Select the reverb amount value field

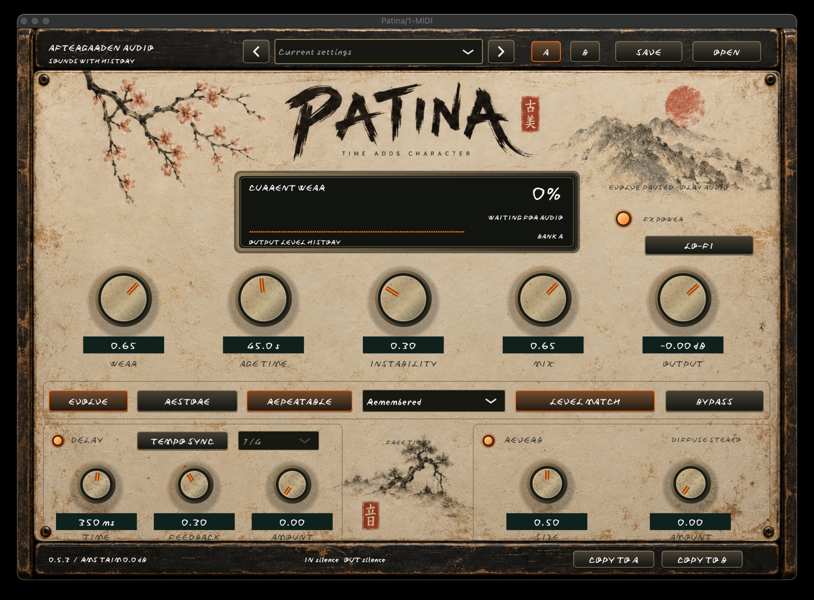[690, 522]
